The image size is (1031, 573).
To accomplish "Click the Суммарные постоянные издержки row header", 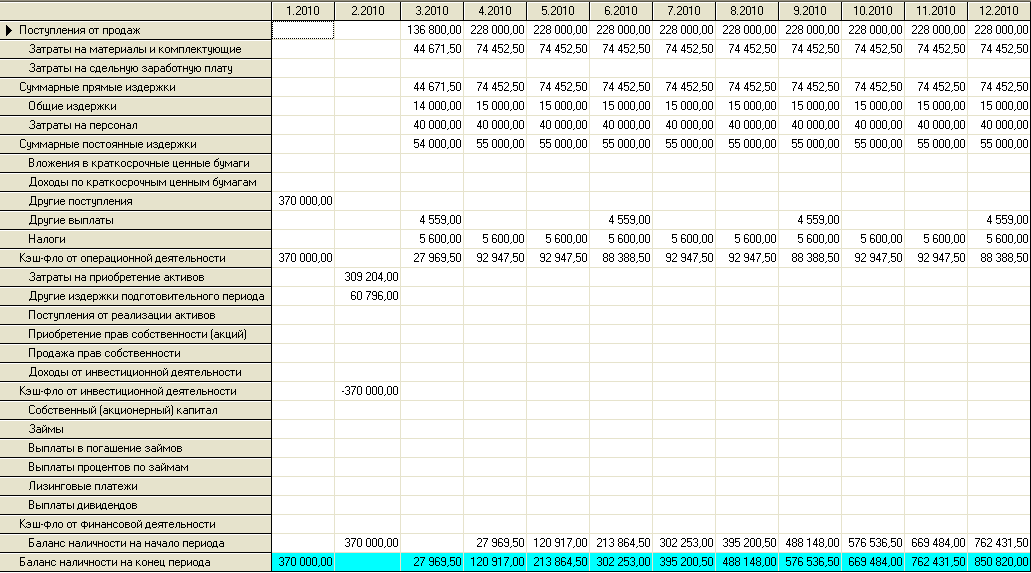I will coord(135,145).
